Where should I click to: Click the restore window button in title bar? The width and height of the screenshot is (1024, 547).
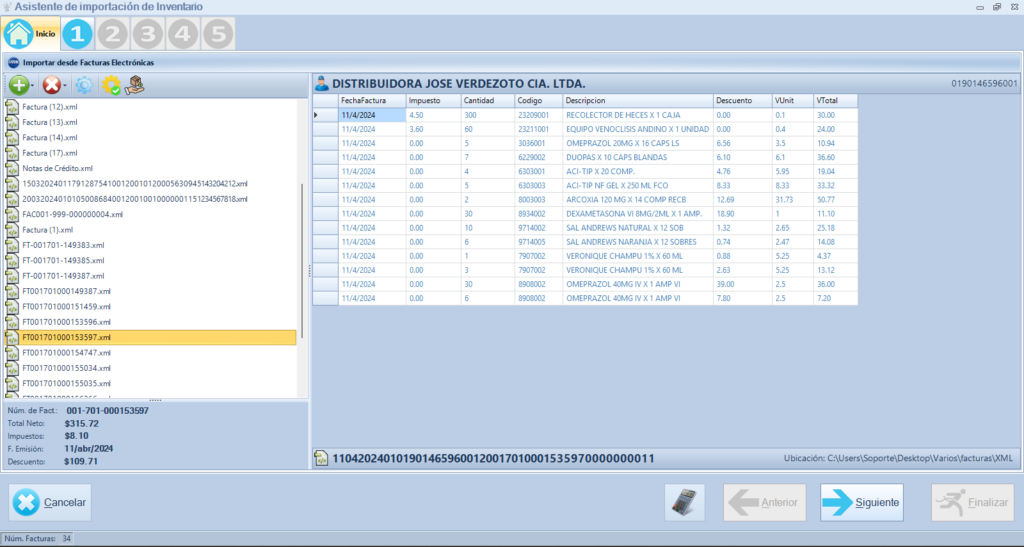997,7
